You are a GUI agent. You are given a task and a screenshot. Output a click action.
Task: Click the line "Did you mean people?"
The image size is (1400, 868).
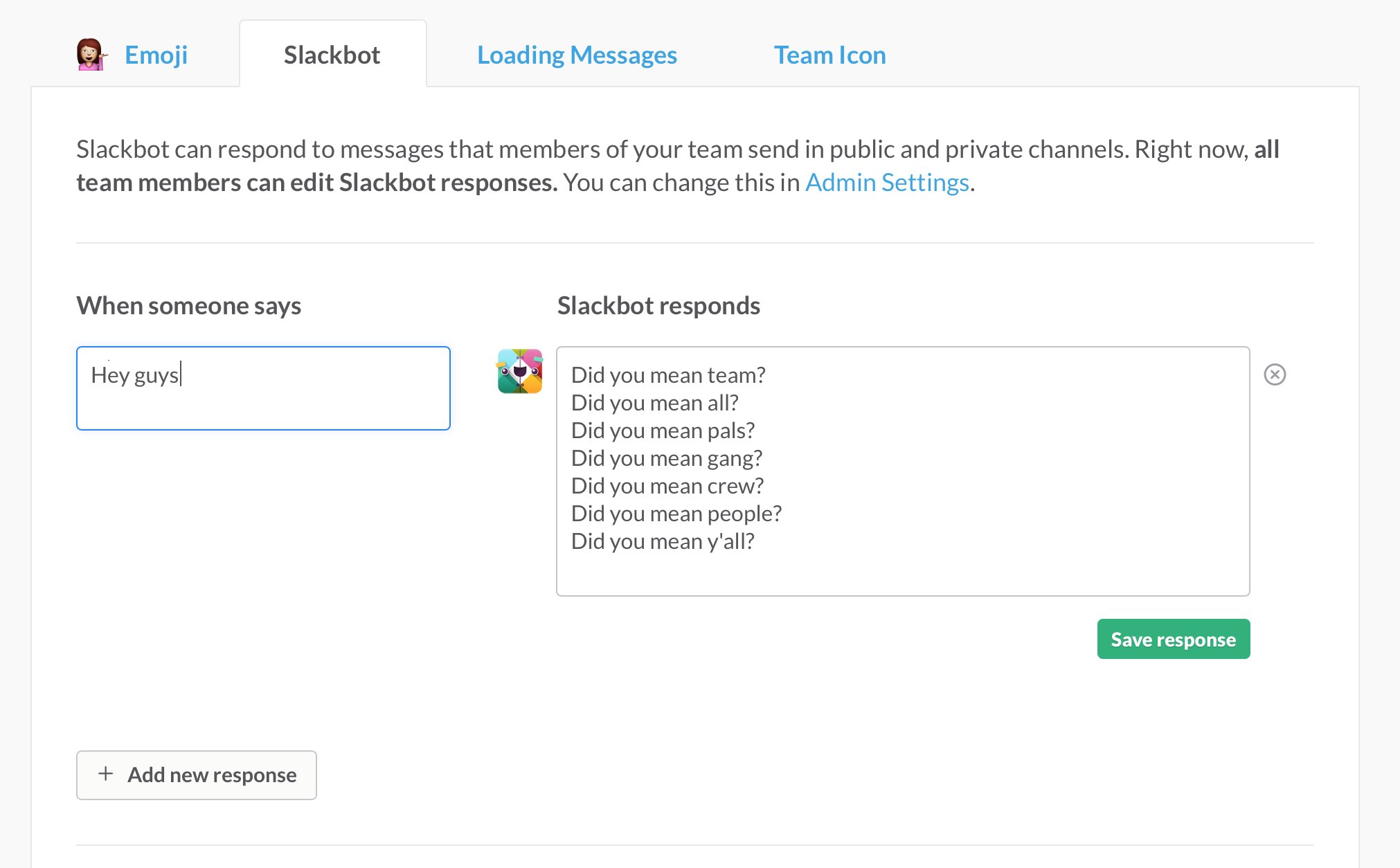click(x=676, y=514)
